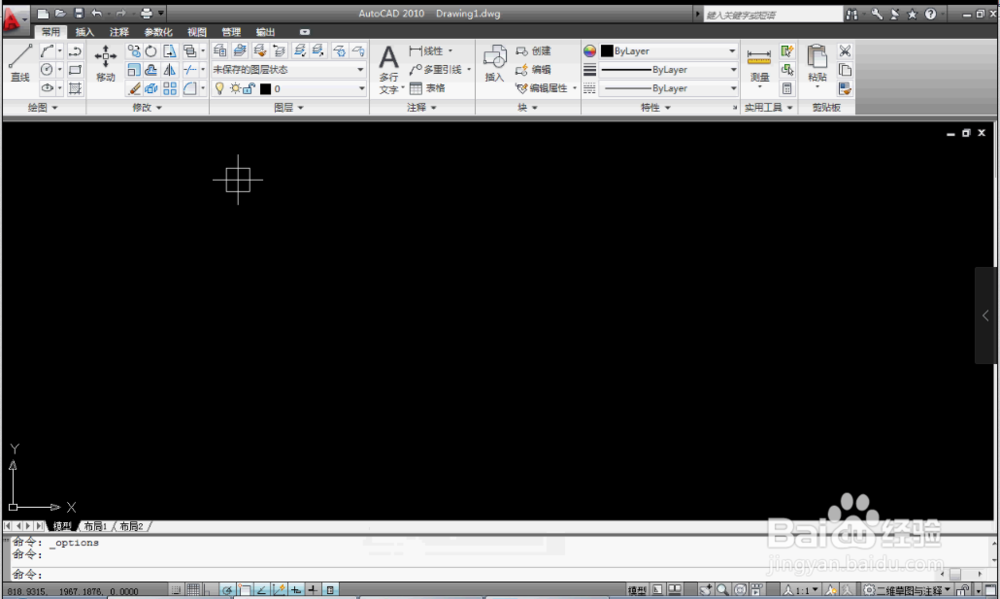Toggle Snap mode in status bar
1000x599 pixels.
(x=176, y=590)
